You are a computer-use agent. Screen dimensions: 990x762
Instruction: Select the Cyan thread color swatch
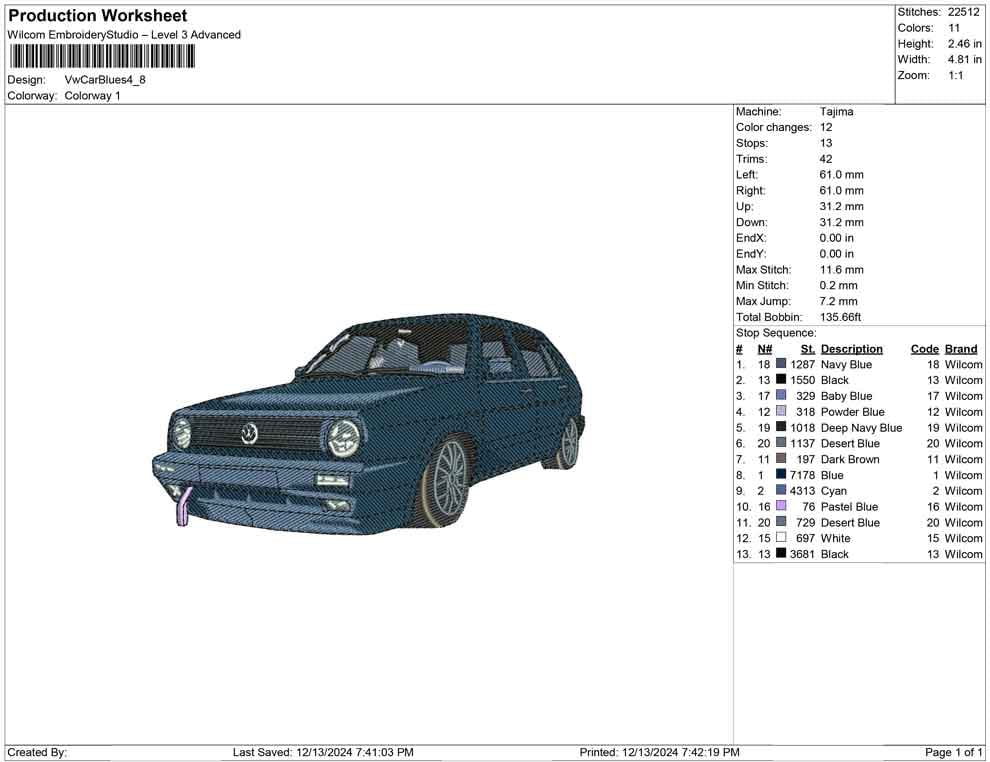tap(781, 490)
